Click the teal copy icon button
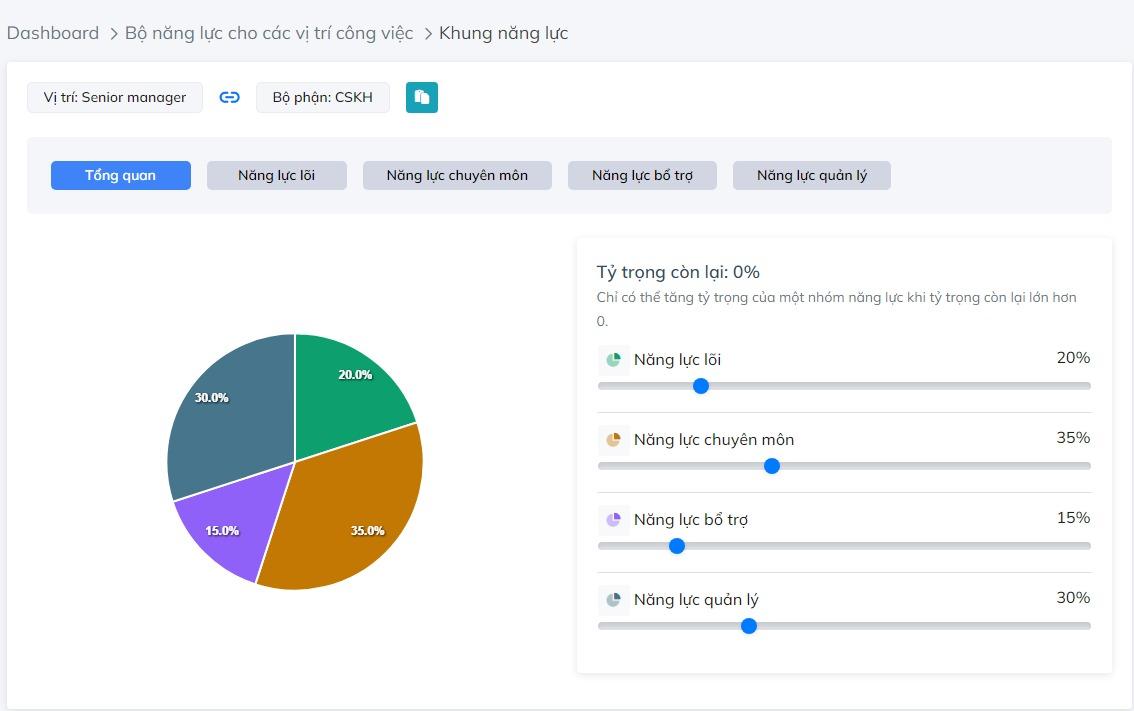This screenshot has height=711, width=1134. [x=422, y=97]
